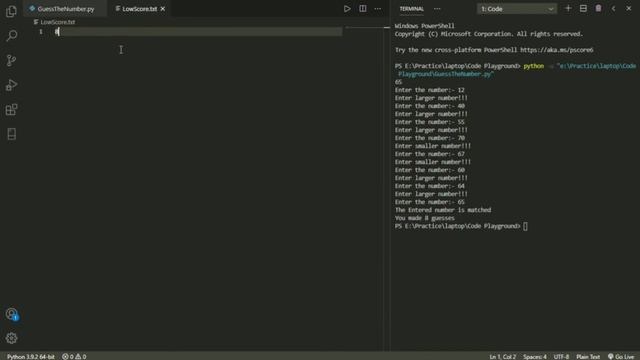Split the editor right
Viewport: 640px width, 360px height.
(362, 9)
